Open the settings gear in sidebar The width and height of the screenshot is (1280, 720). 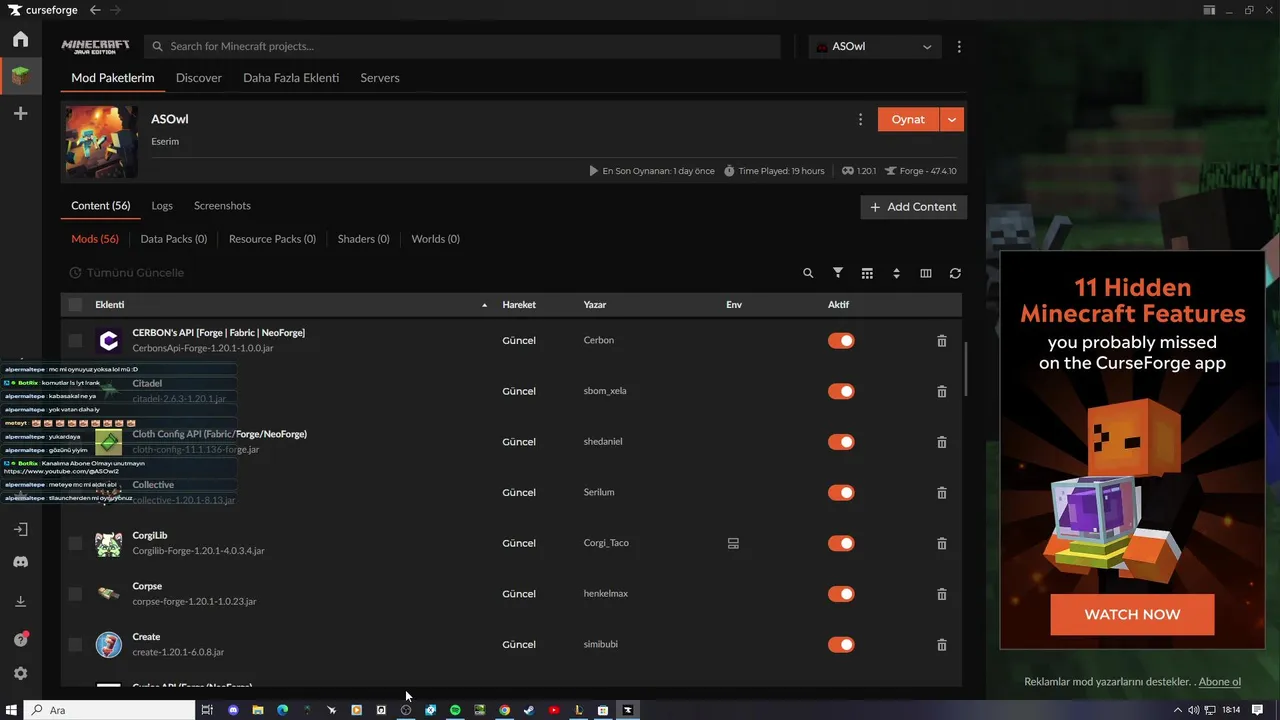click(20, 674)
